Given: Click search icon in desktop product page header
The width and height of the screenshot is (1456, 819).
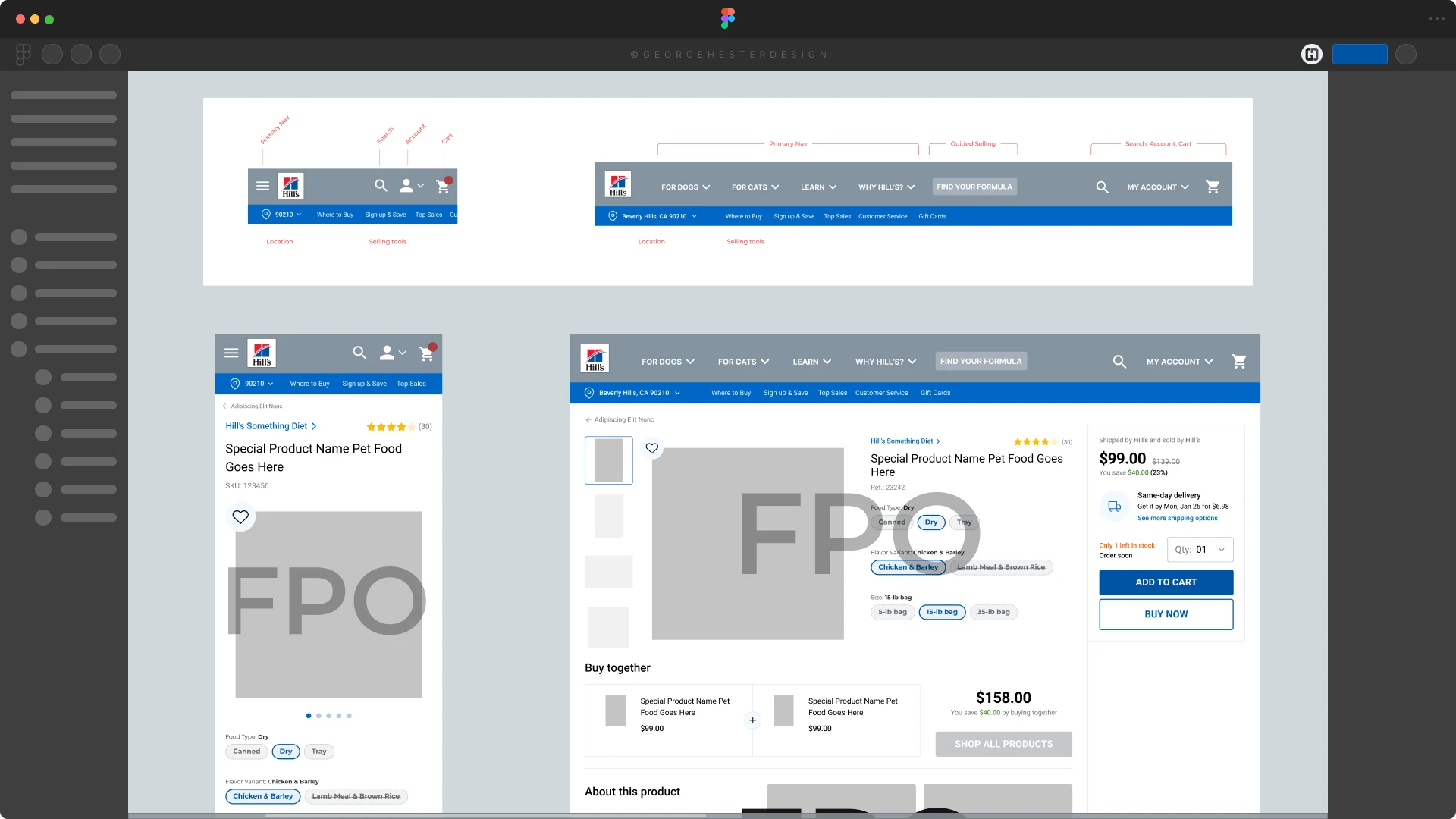Looking at the screenshot, I should (1119, 362).
